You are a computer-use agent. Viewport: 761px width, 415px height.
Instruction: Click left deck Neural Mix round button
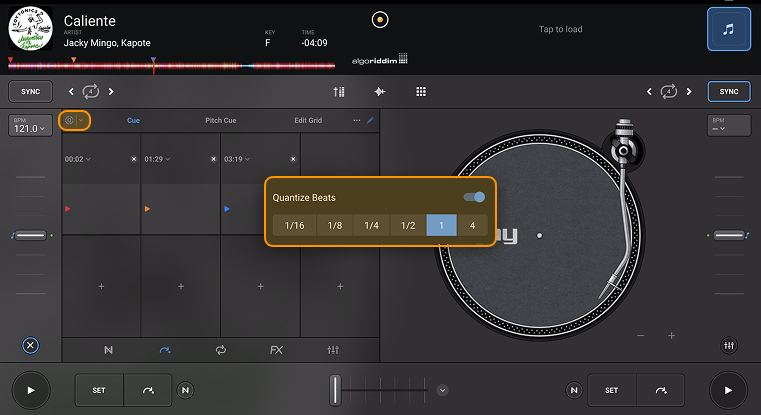coord(185,390)
